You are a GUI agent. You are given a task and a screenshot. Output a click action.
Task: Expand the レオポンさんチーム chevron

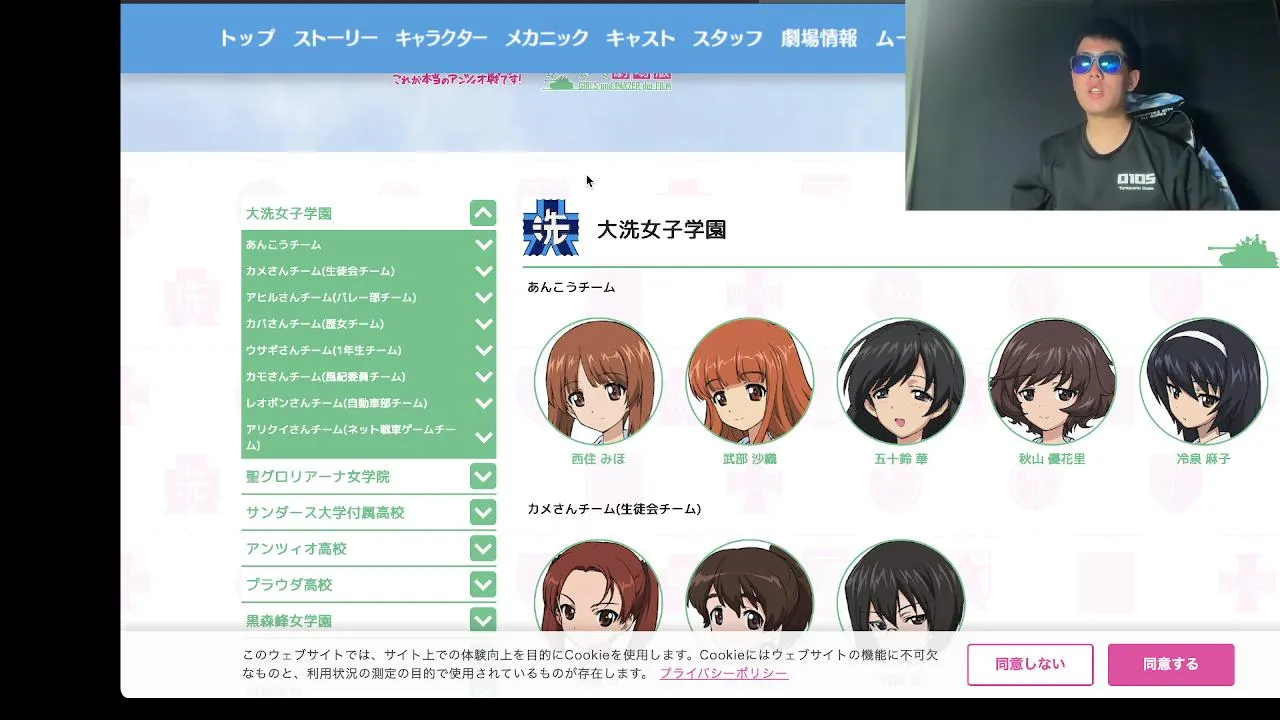click(484, 403)
